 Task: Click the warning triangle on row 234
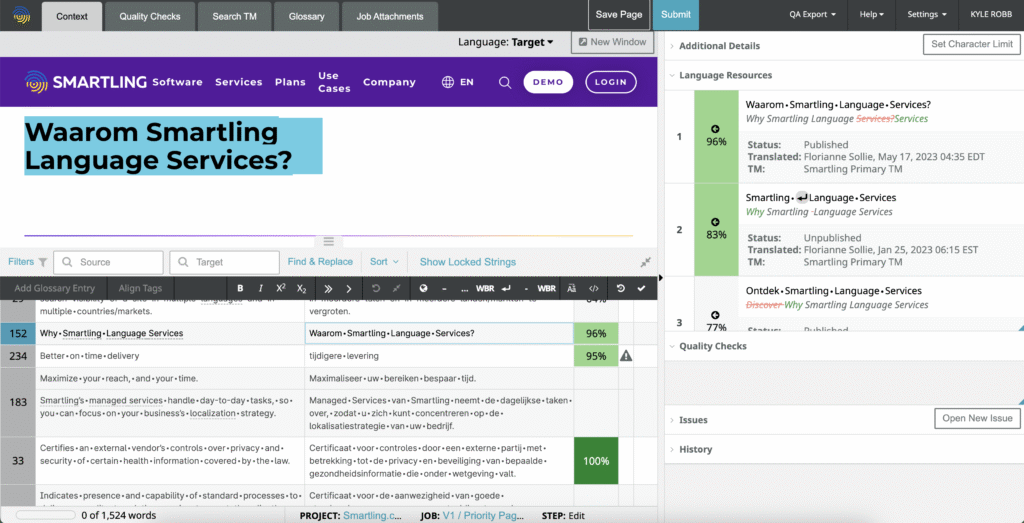[x=626, y=356]
